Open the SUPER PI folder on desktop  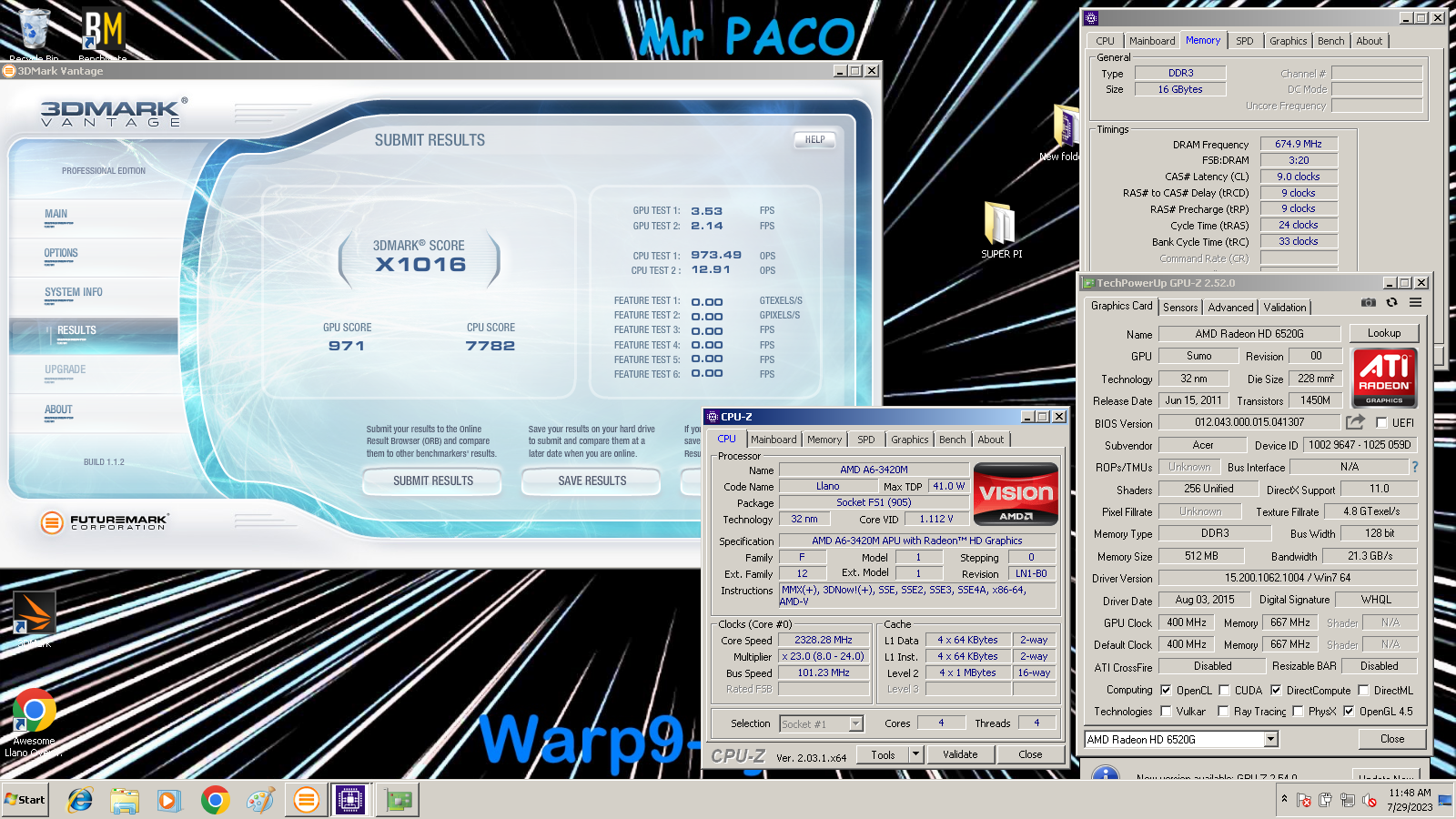click(1001, 230)
